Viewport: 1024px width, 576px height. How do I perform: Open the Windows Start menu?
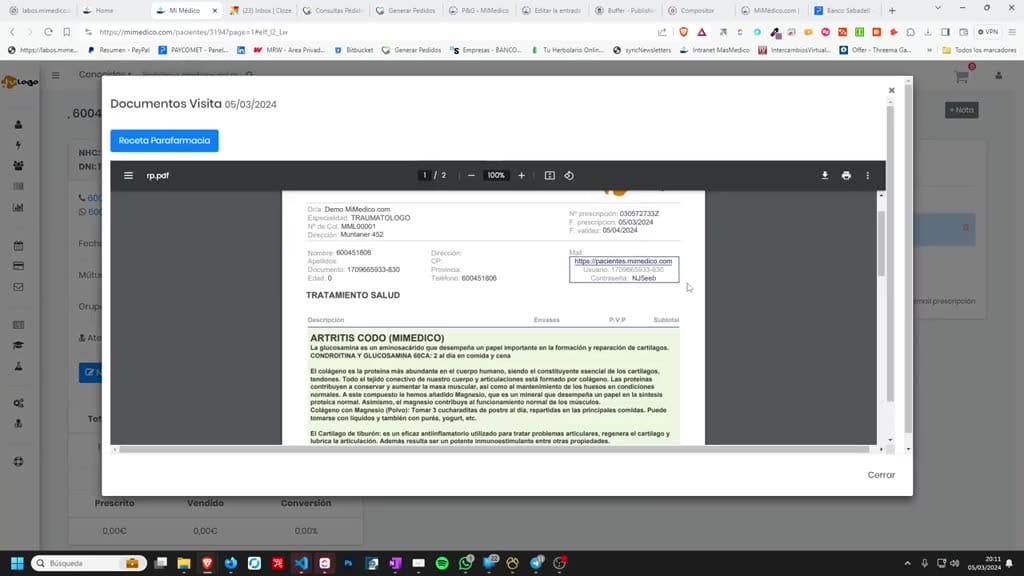[17, 563]
